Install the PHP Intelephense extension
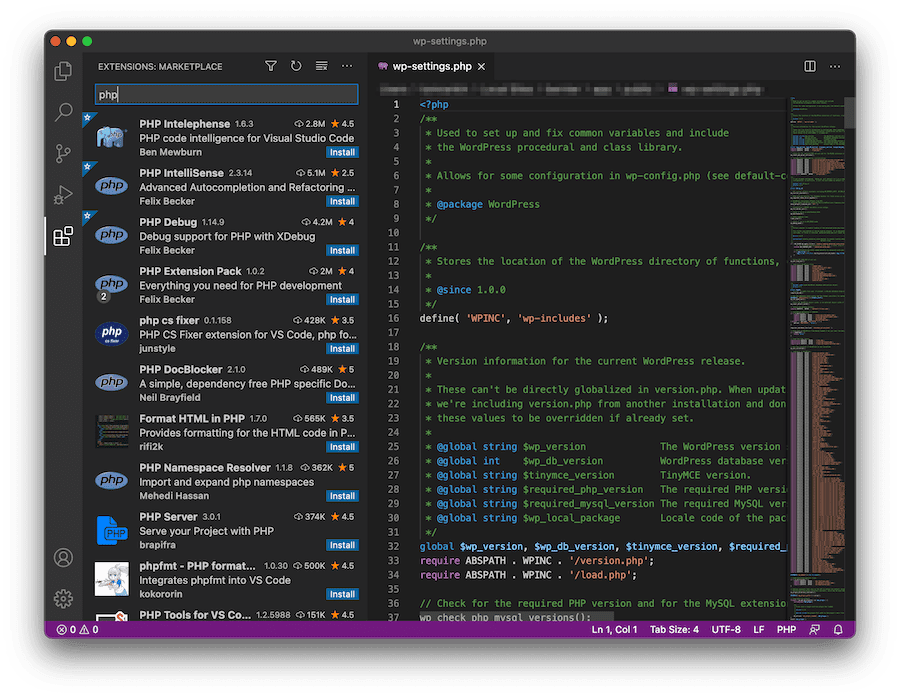 point(341,152)
